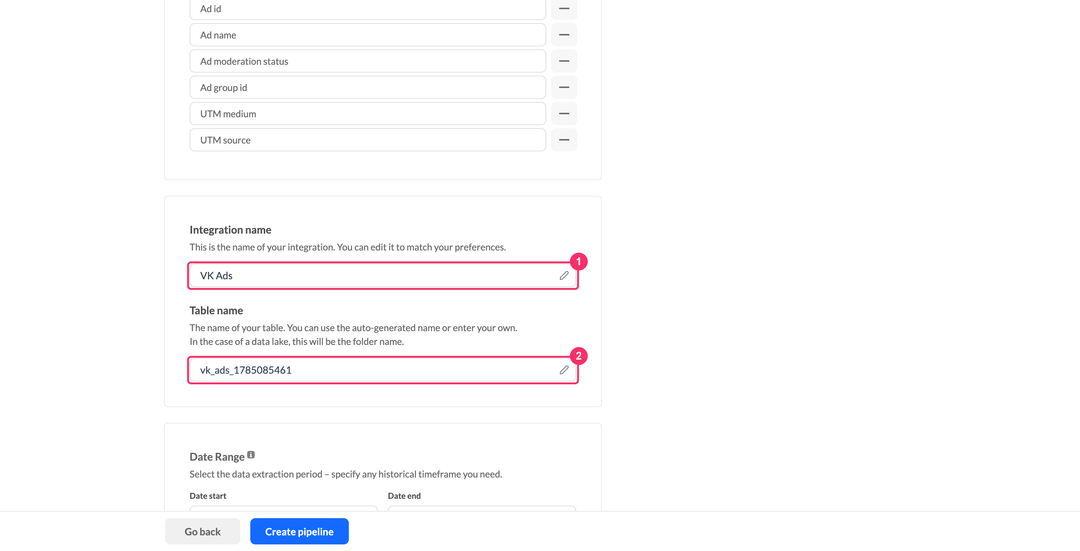Remove the Ad id field
The image size is (1080, 551).
[x=564, y=9]
